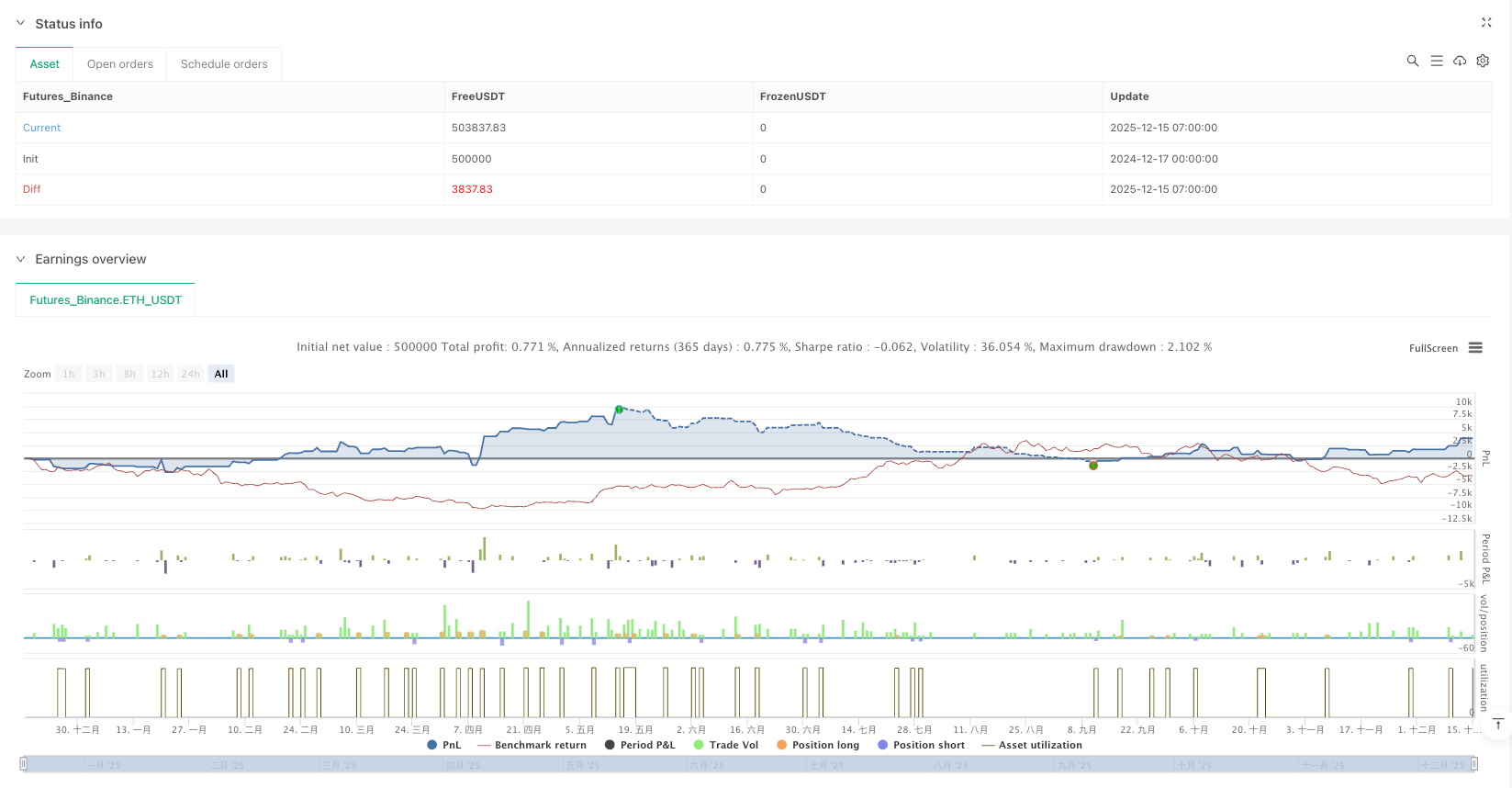The image size is (1512, 788).
Task: Toggle PnL series in chart legend
Action: [444, 745]
